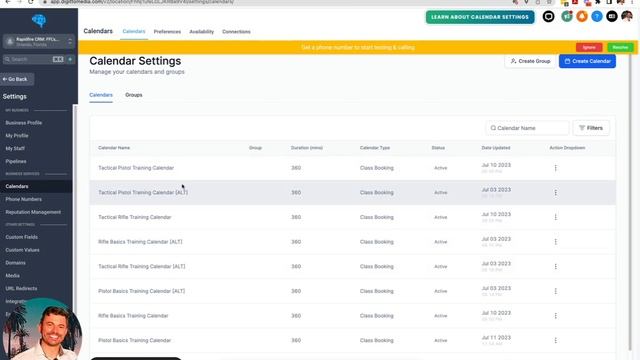Open Business Profile in settings sidebar
The width and height of the screenshot is (640, 360).
click(24, 122)
